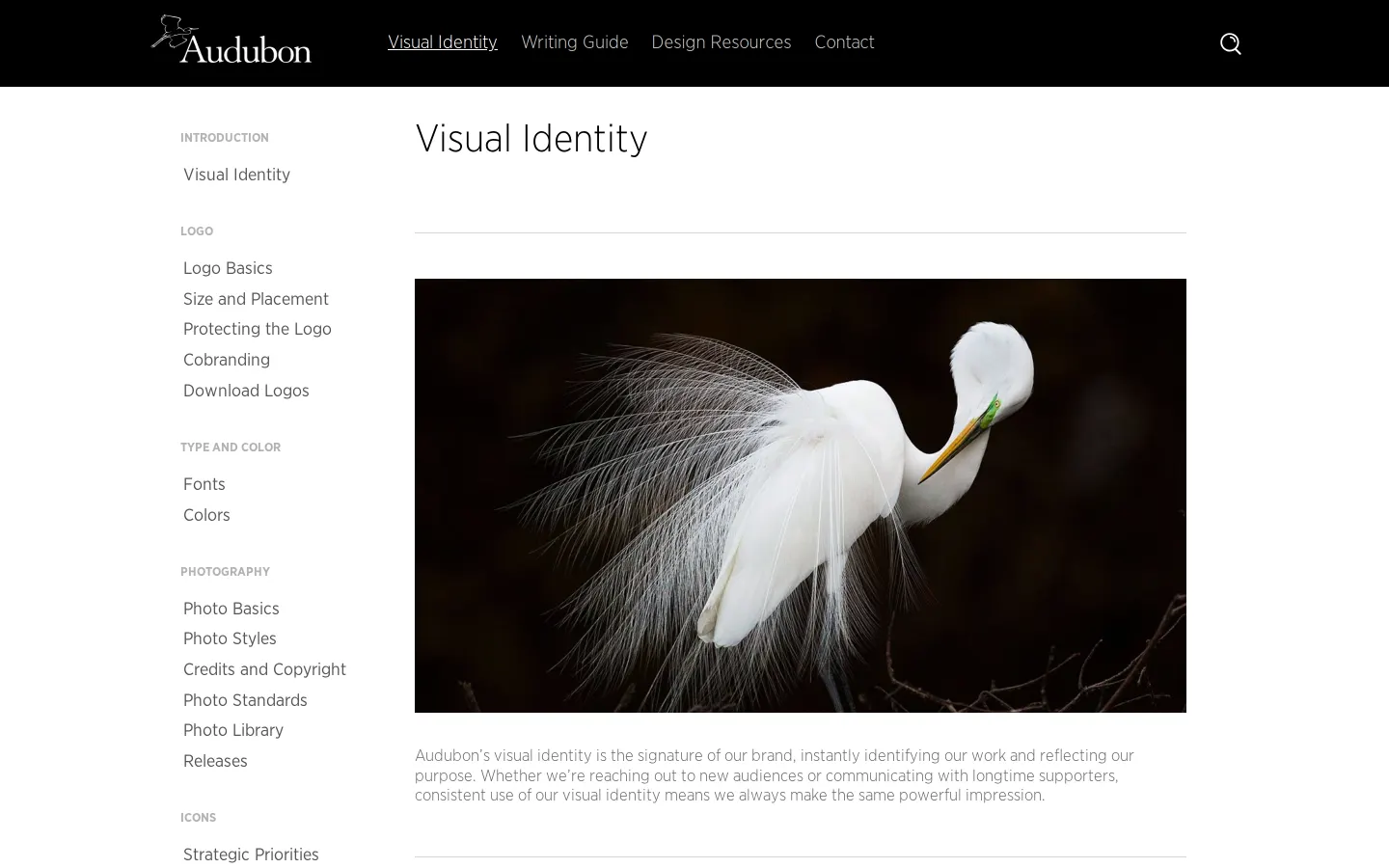Image resolution: width=1389 pixels, height=868 pixels.
Task: Open Logo Basics in sidebar
Action: (x=228, y=268)
